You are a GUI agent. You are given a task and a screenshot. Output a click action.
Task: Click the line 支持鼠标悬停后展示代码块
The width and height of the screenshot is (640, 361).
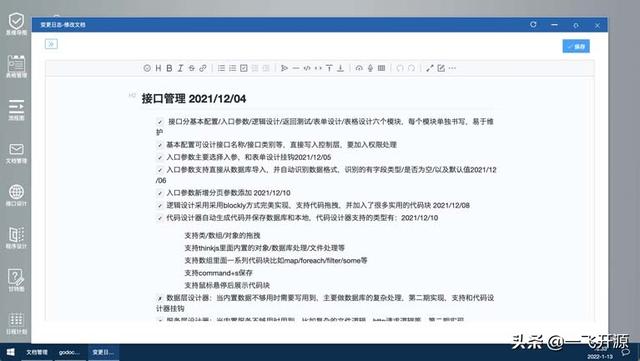tap(227, 285)
